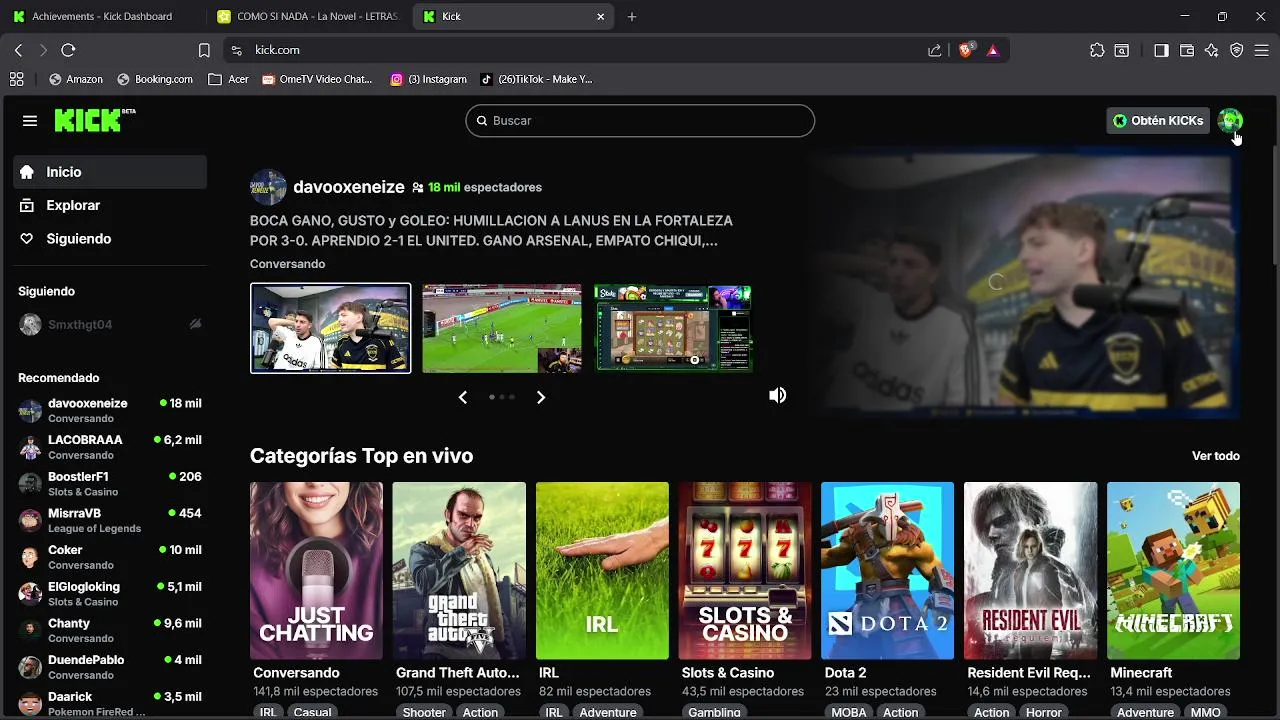The image size is (1280, 720).
Task: Open recommended channel ElGlogloking
Action: pyautogui.click(x=110, y=594)
